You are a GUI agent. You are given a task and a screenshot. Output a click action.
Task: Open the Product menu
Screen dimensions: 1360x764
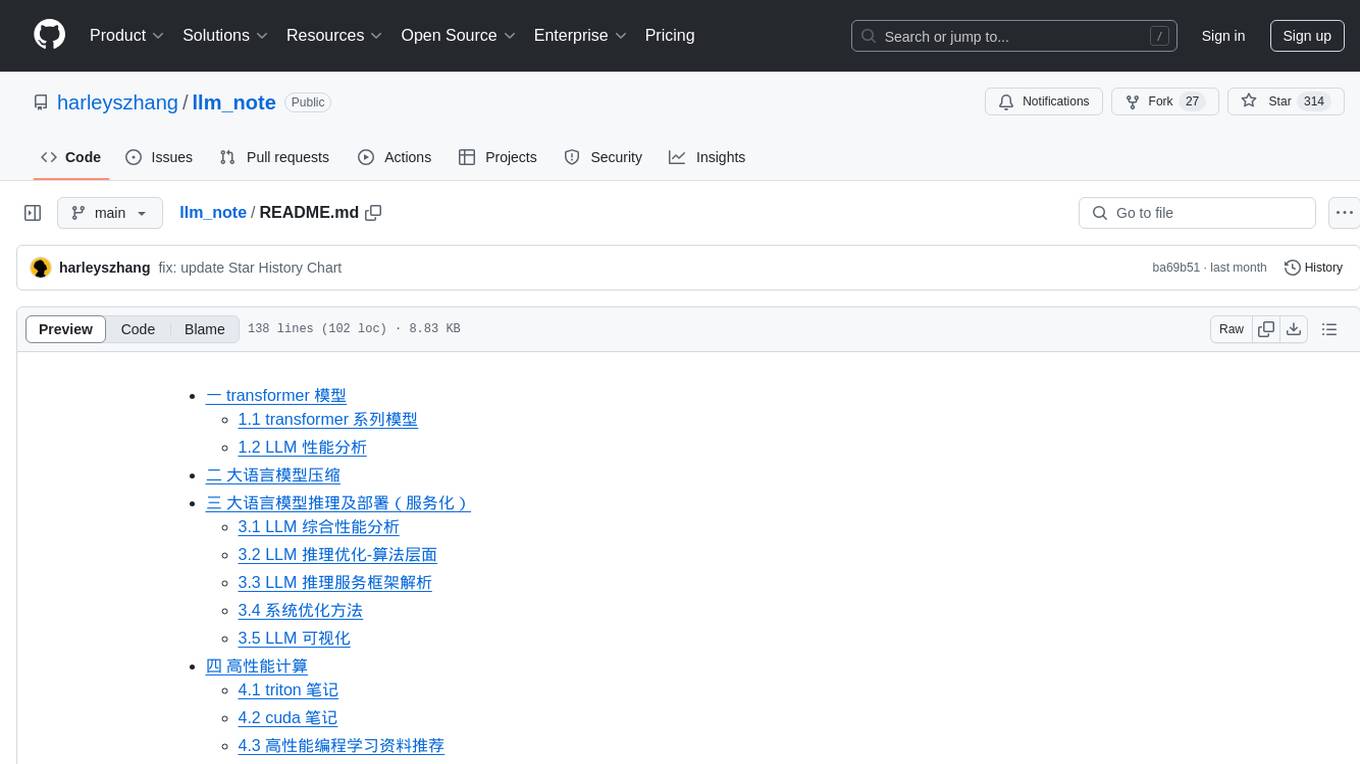click(127, 35)
